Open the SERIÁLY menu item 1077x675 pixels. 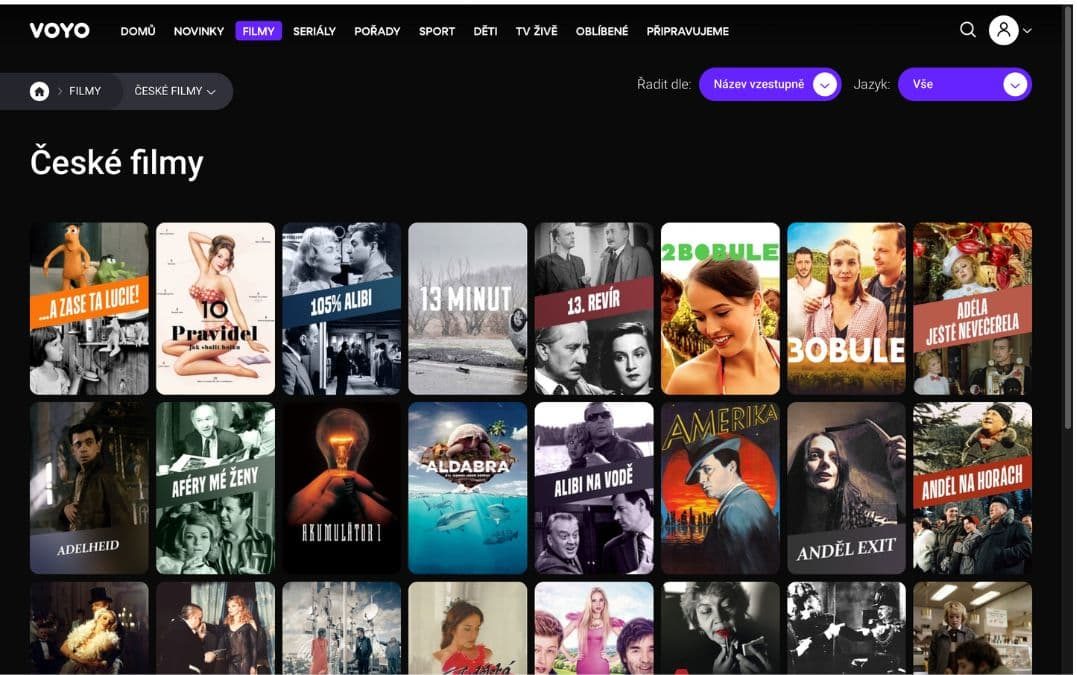coord(314,31)
